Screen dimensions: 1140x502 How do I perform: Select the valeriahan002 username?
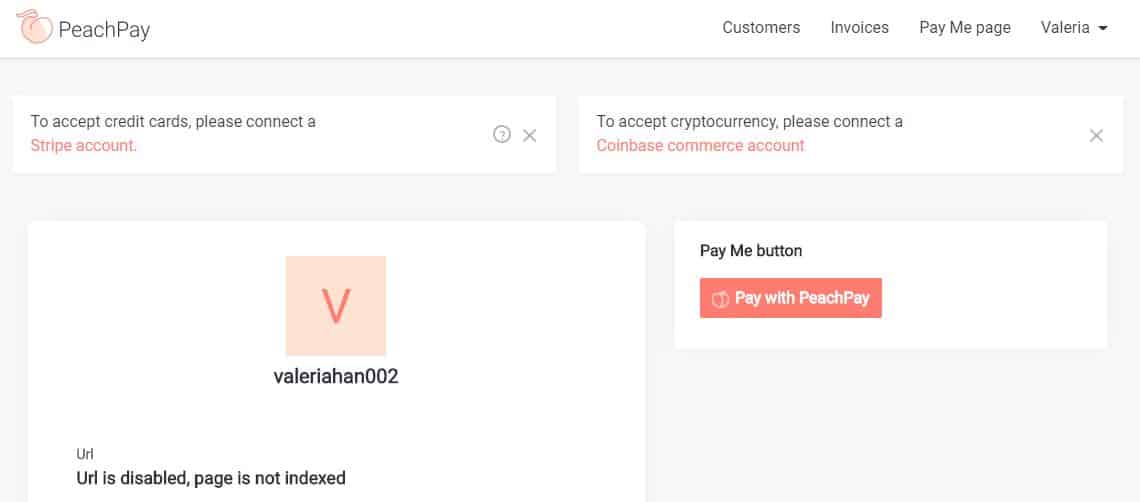click(336, 377)
